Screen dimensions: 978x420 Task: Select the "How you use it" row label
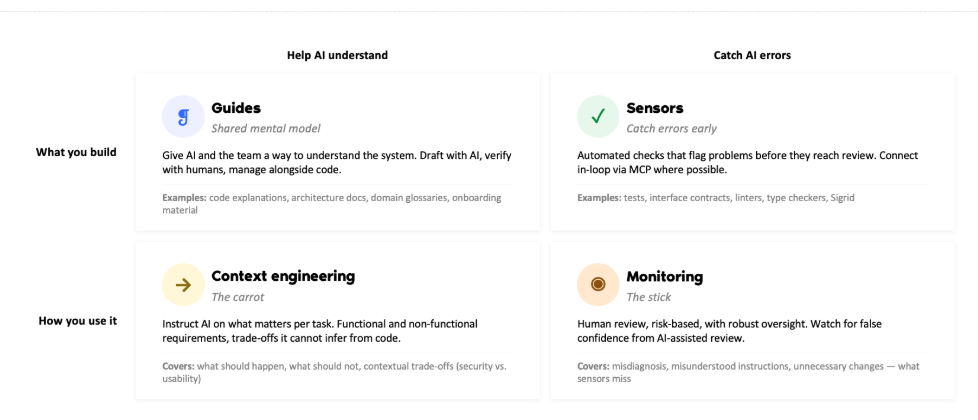coord(78,321)
